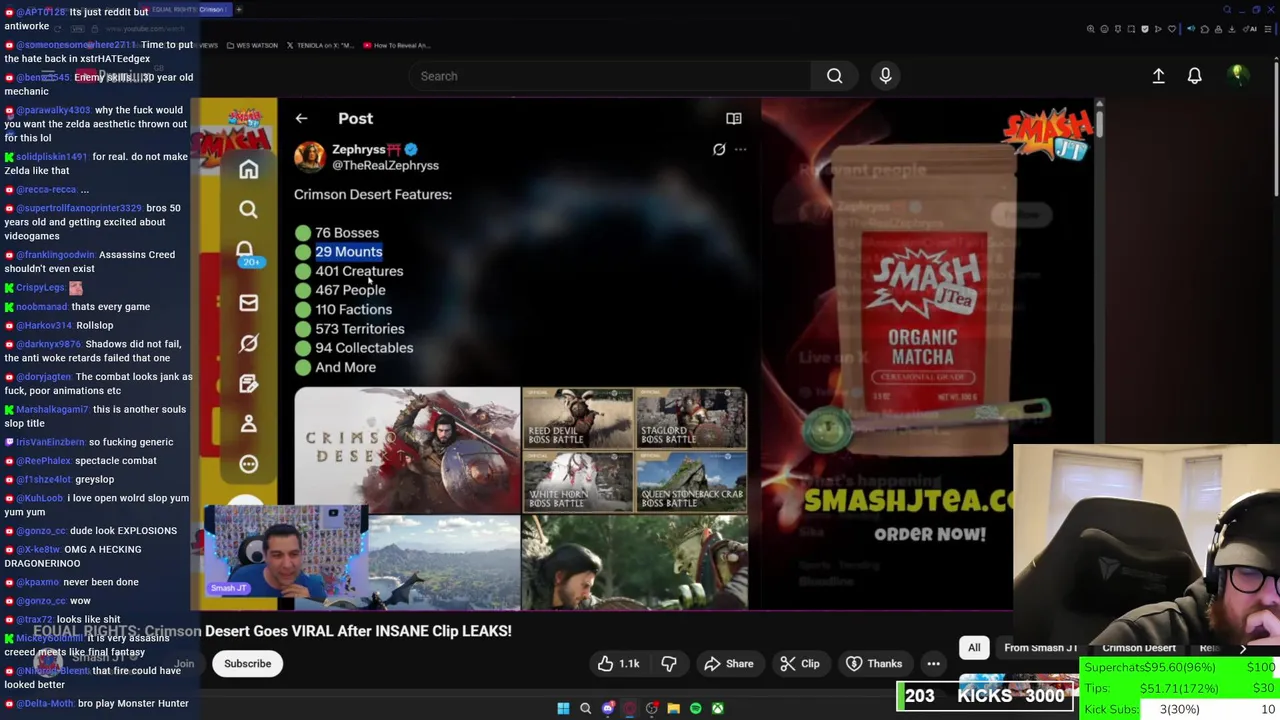The height and width of the screenshot is (720, 1280).
Task: Open YouTube notifications bell
Action: click(1194, 76)
